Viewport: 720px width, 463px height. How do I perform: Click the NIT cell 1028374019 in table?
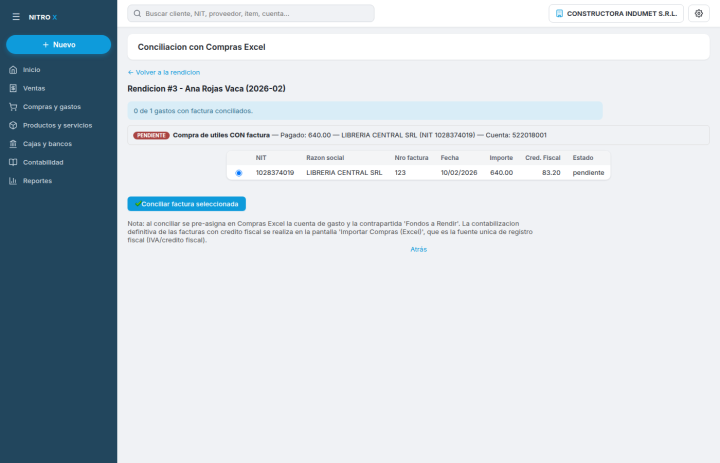(x=275, y=173)
